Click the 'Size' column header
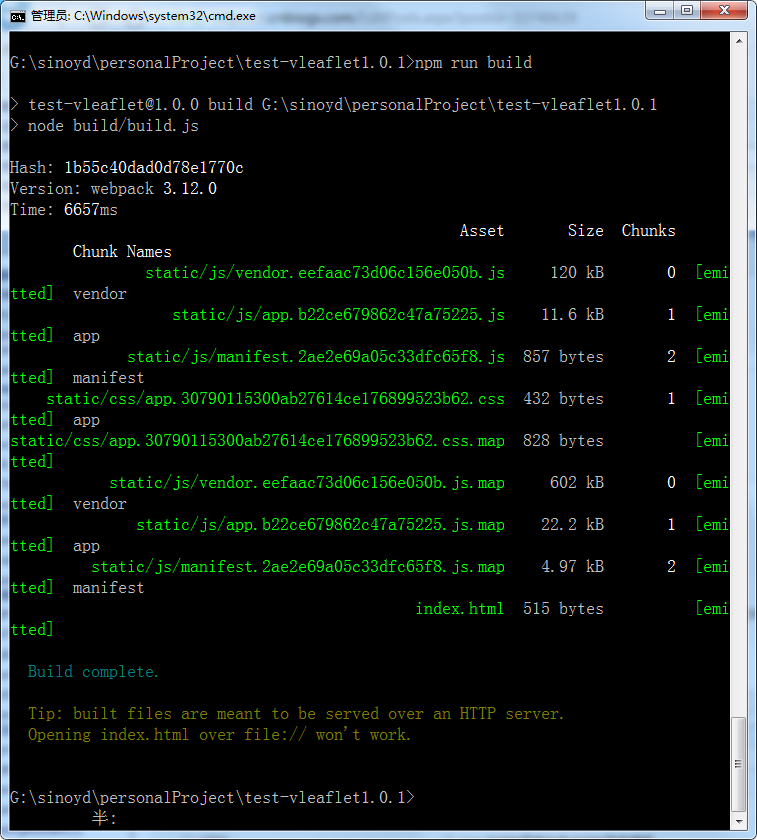Screen dimensions: 757x840 [x=586, y=231]
